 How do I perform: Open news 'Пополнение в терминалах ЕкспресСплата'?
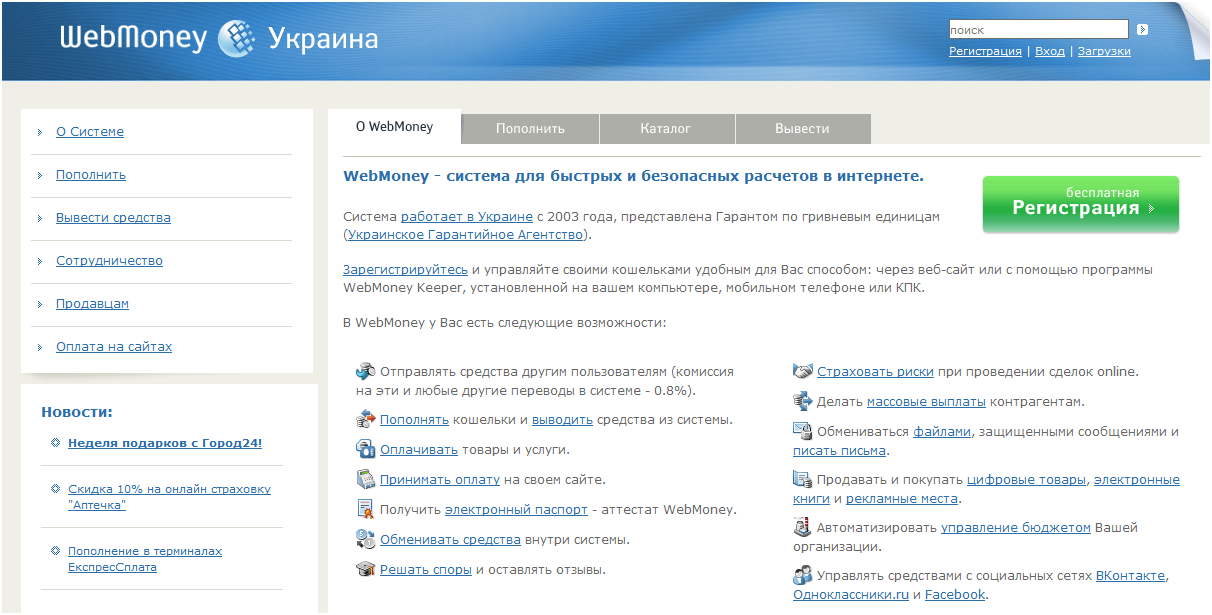(145, 559)
